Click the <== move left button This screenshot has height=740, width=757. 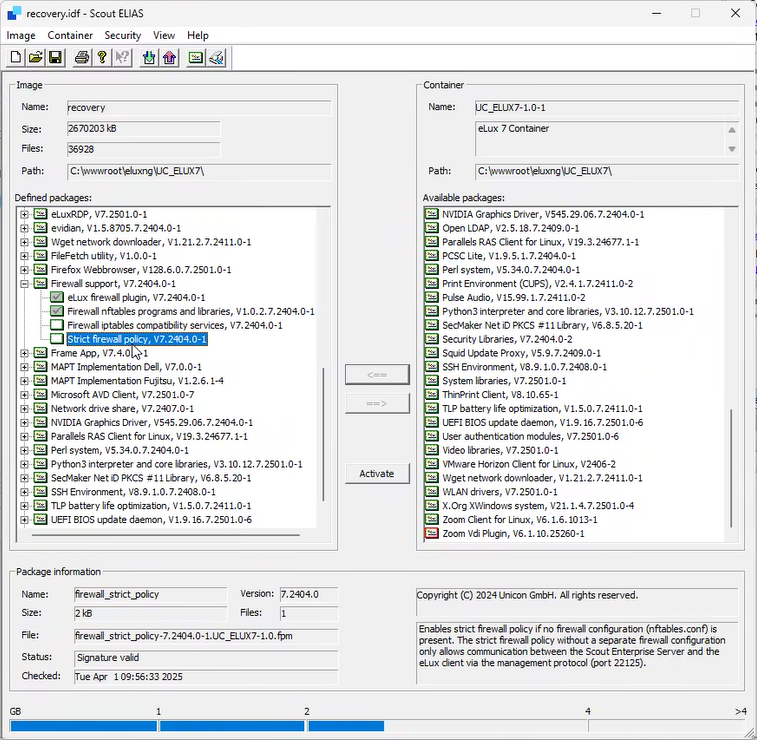(x=377, y=375)
